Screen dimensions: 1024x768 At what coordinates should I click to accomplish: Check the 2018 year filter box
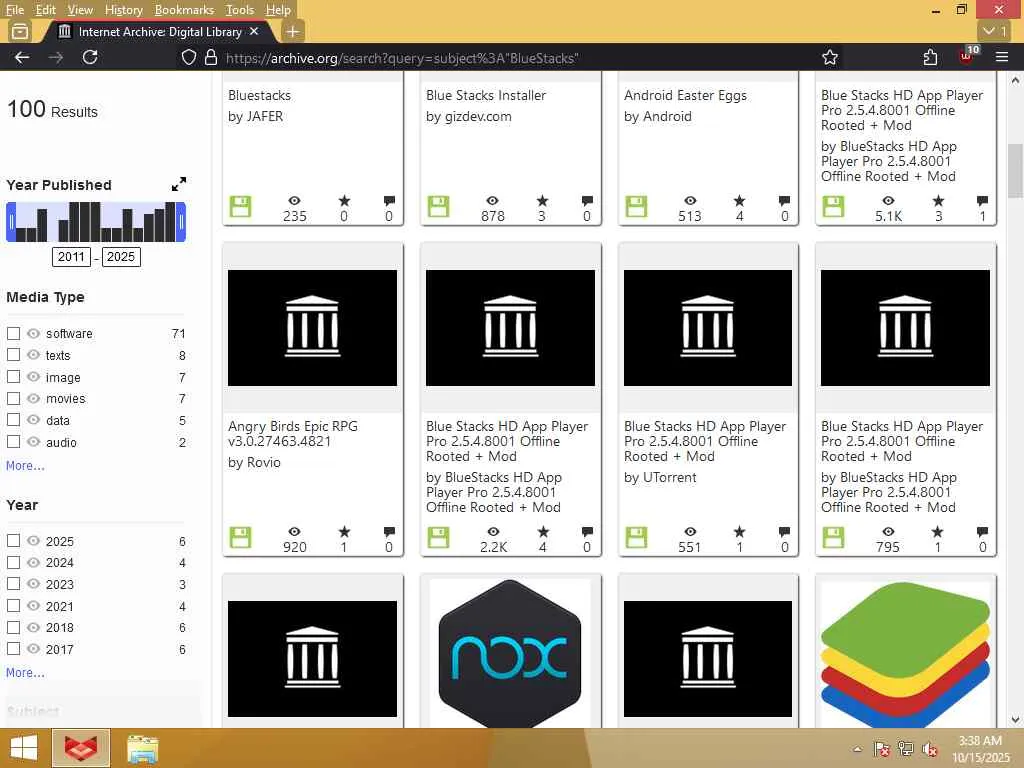click(x=13, y=627)
